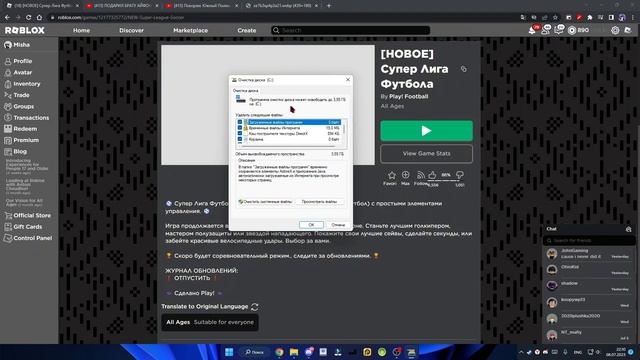Click View files (Просмотреть файлы) button
The image size is (640, 360).
(319, 202)
